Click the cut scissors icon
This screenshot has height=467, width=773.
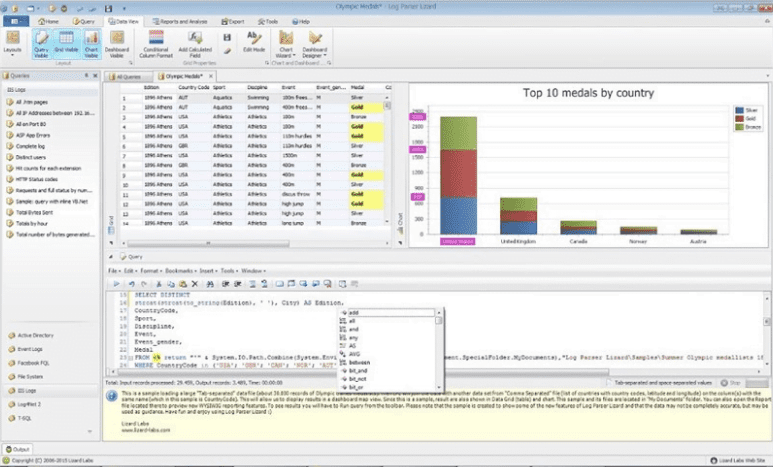click(x=159, y=284)
